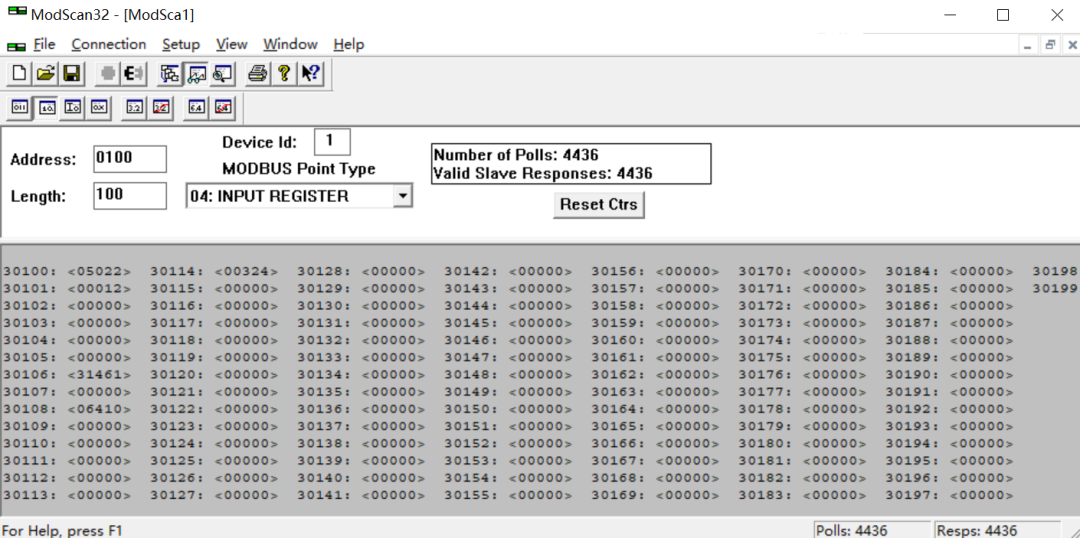Expand the MODBUS Point Type dropdown arrow
Screen dimensions: 1080x538
(403, 196)
